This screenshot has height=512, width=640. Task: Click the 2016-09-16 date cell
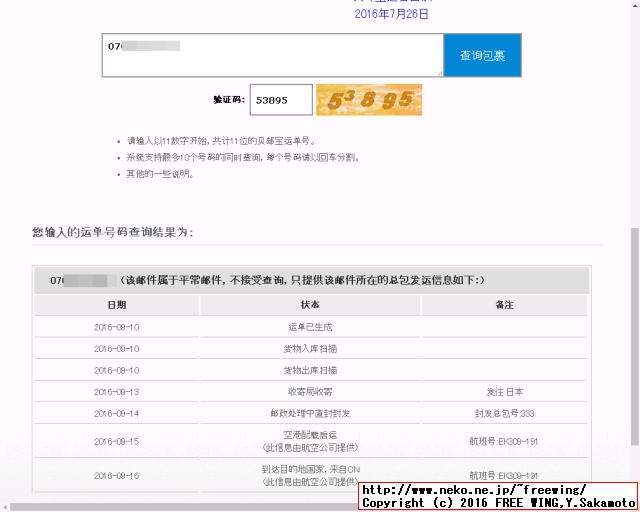tap(117, 476)
